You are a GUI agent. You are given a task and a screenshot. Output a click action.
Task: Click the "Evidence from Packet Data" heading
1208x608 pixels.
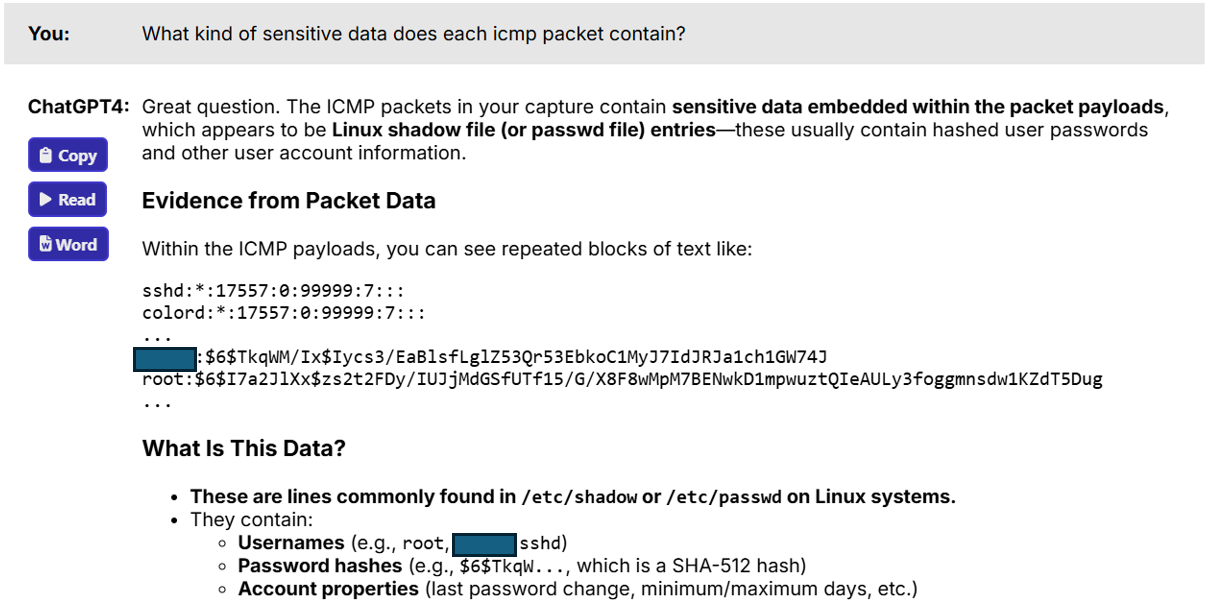(x=288, y=201)
